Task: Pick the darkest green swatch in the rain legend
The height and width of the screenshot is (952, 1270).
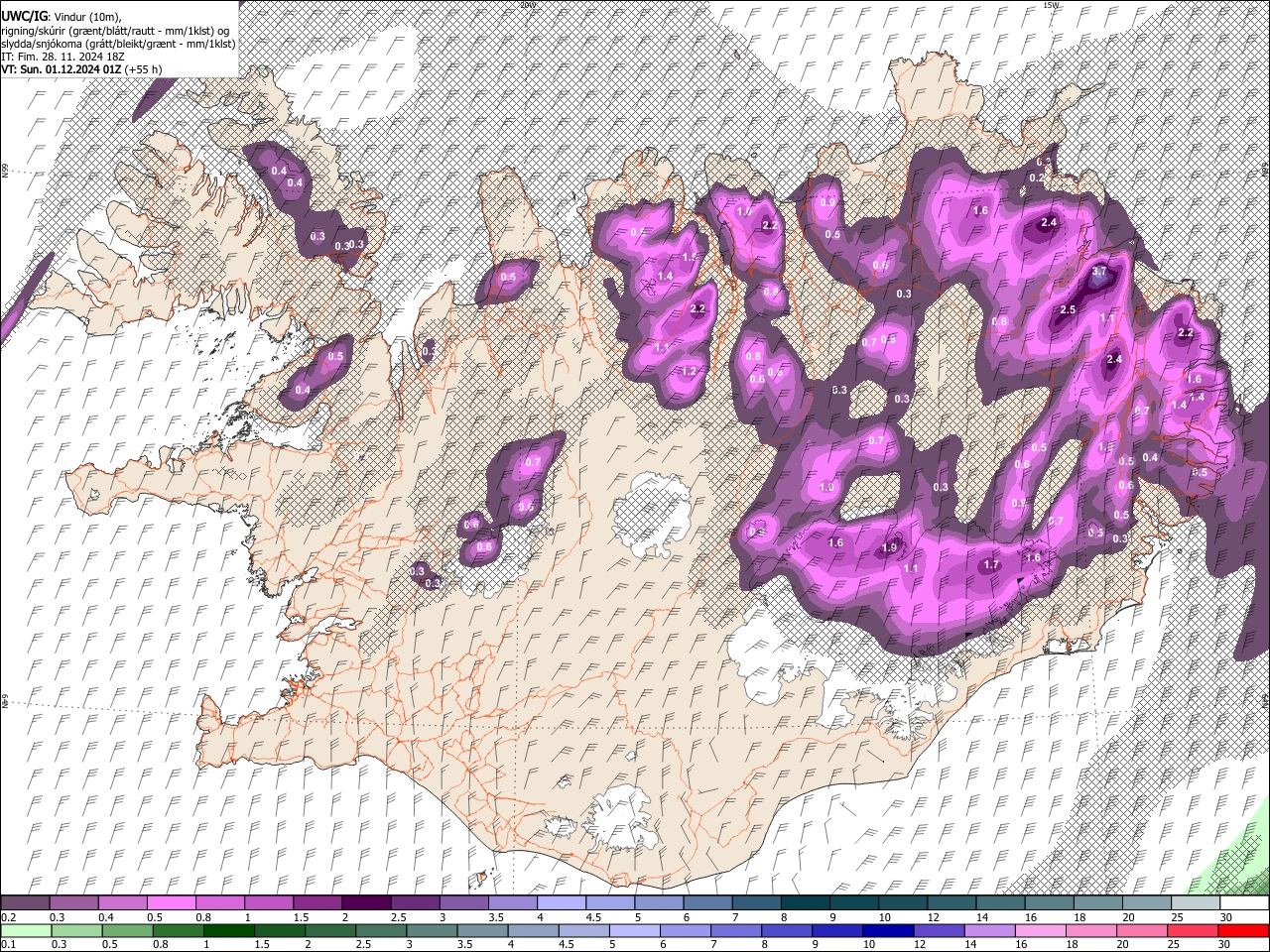Action: tap(228, 931)
